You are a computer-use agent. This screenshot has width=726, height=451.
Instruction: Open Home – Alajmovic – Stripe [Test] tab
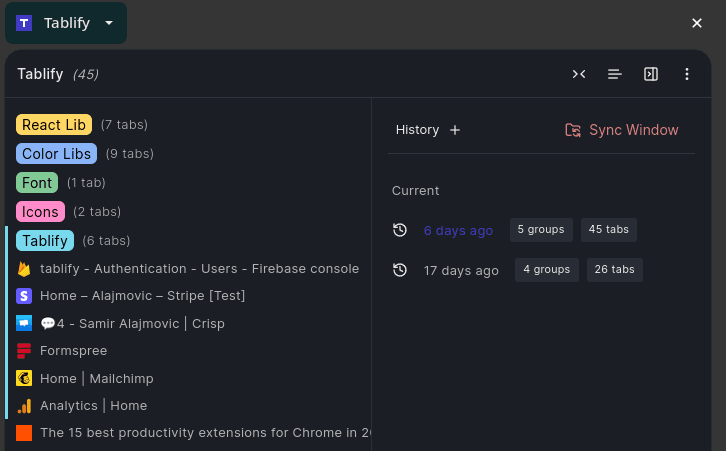click(143, 296)
